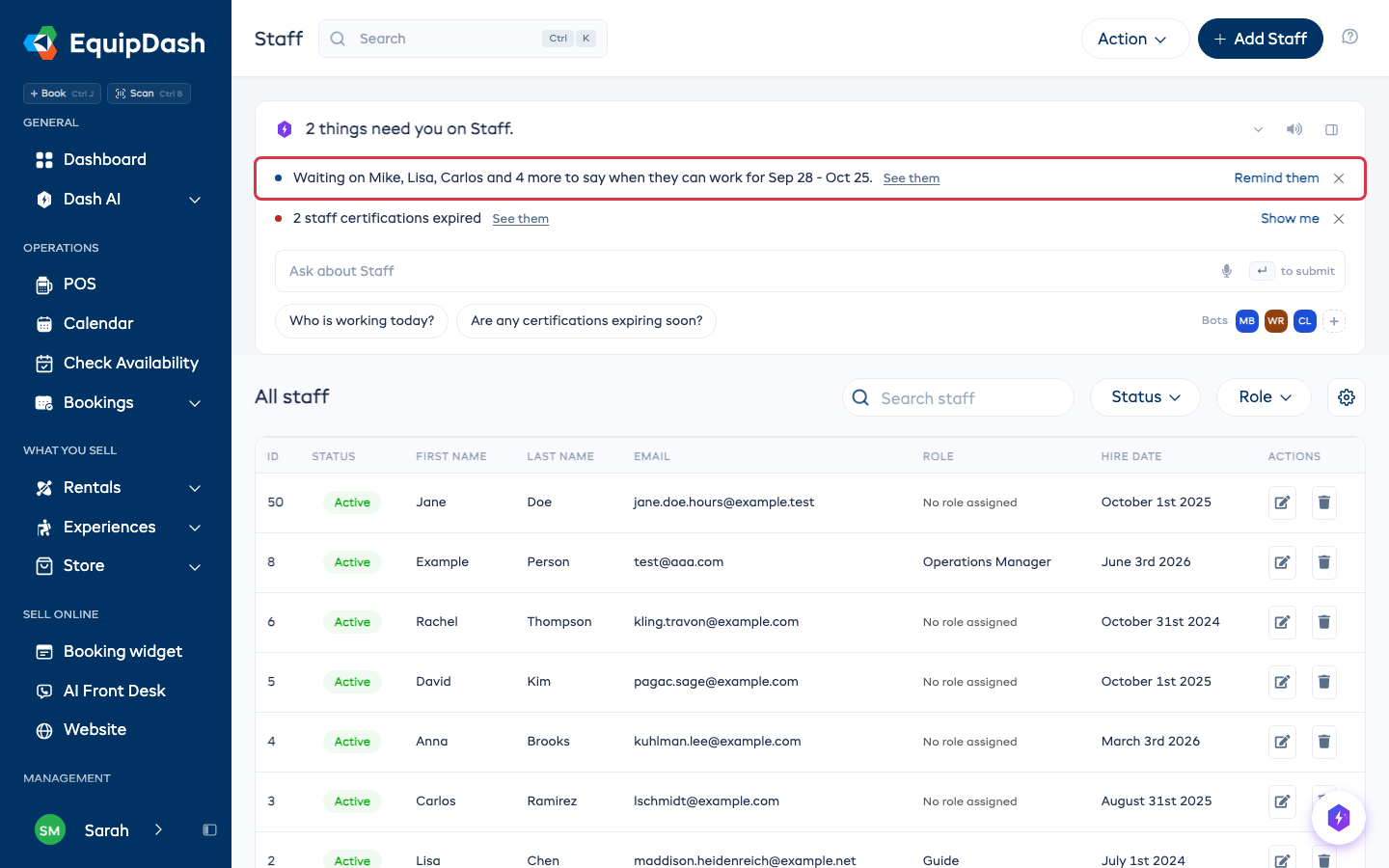This screenshot has width=1389, height=868.
Task: Click the Remind them link
Action: [1276, 178]
